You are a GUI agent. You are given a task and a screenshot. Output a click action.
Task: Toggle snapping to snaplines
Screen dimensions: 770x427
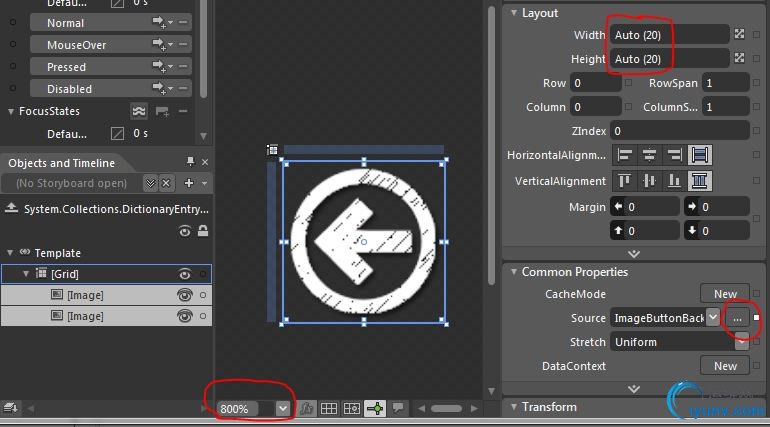pyautogui.click(x=376, y=408)
